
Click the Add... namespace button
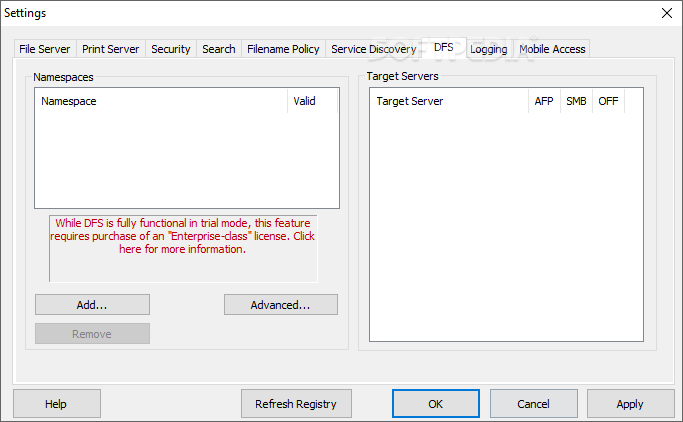click(92, 304)
